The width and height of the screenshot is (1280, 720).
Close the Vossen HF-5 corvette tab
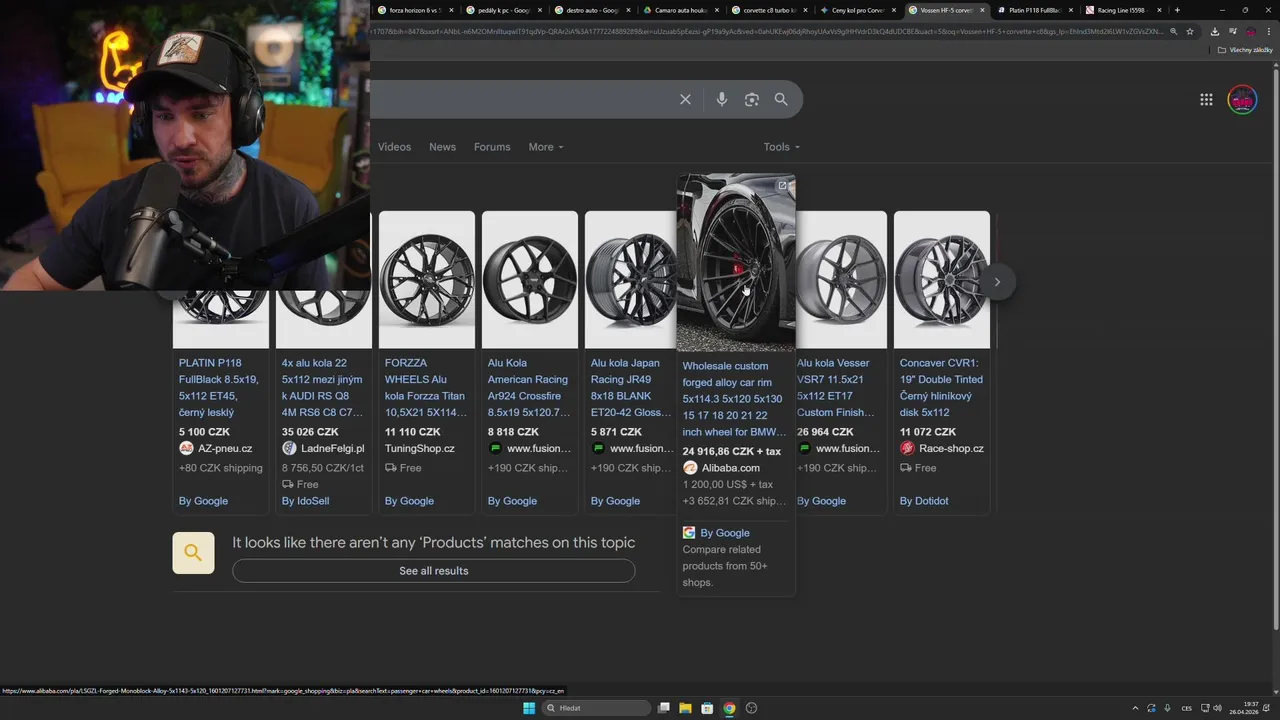tap(982, 10)
